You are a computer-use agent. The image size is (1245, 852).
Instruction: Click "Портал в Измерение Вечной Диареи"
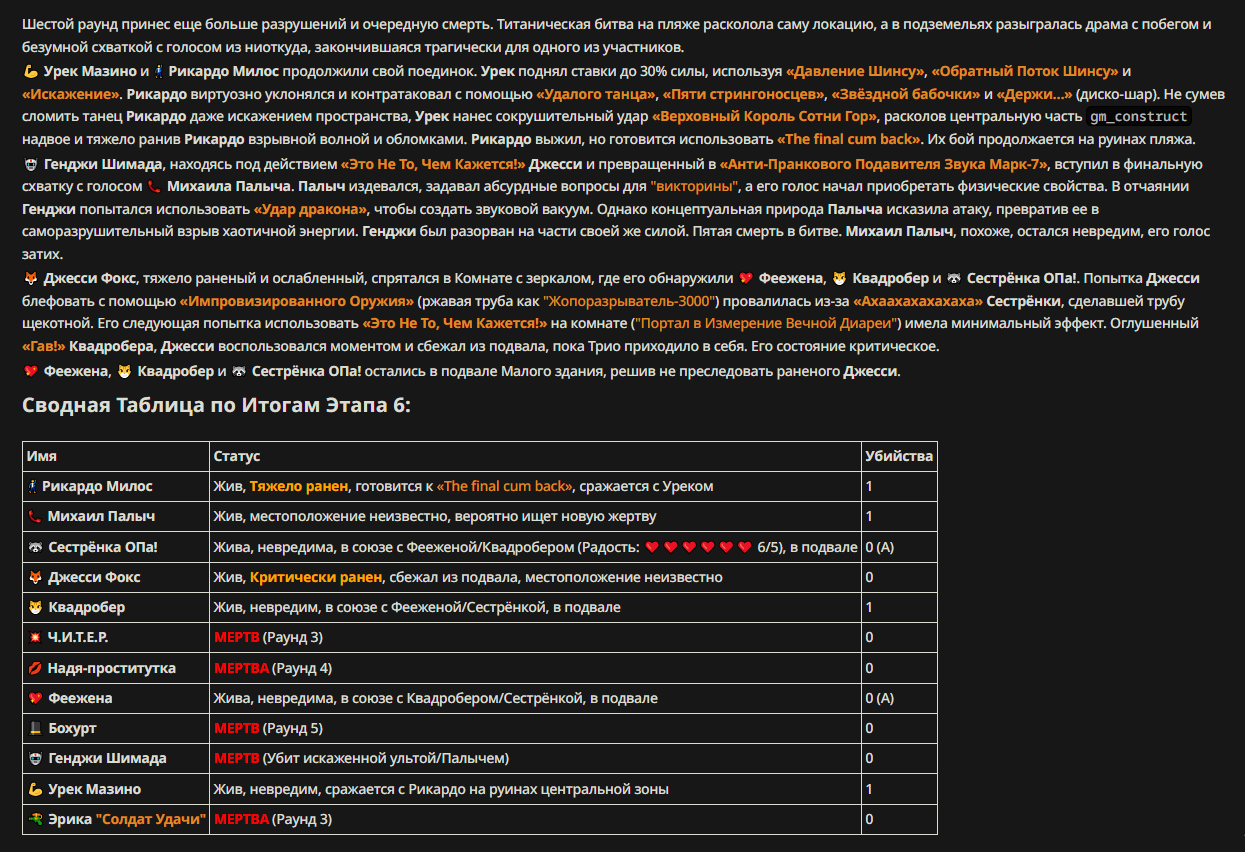768,324
